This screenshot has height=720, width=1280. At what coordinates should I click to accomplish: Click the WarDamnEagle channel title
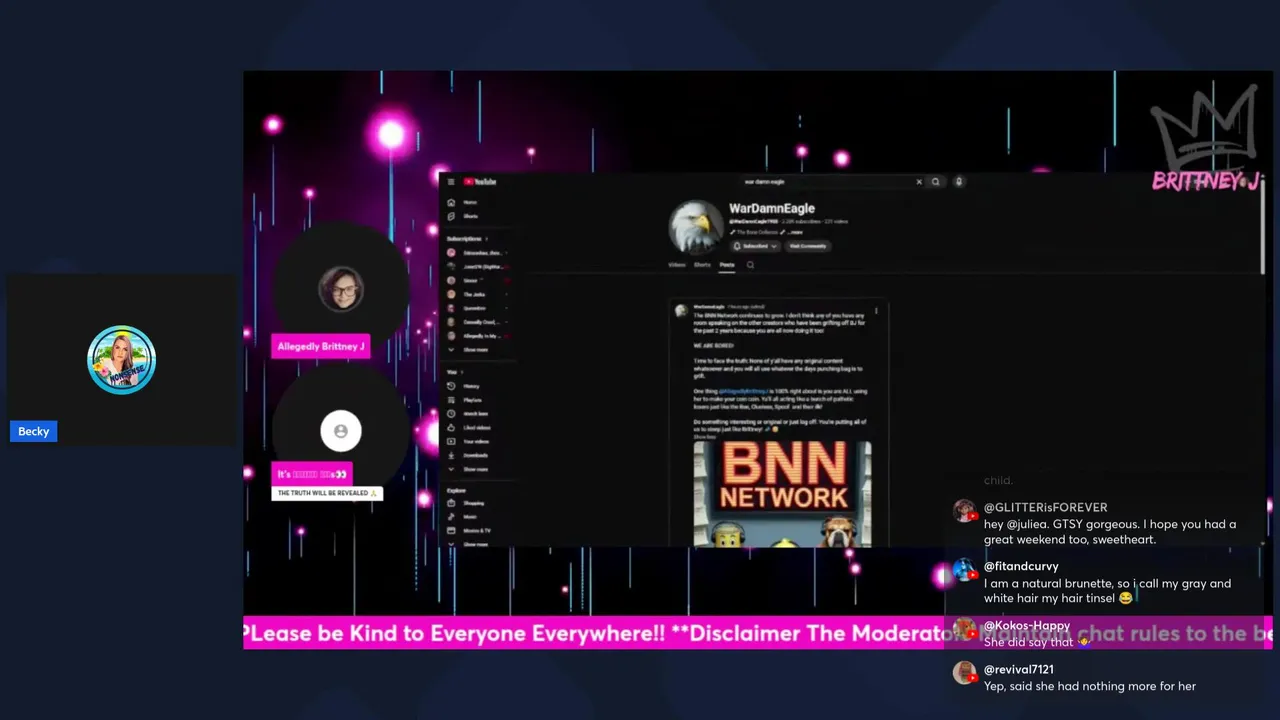click(x=772, y=209)
